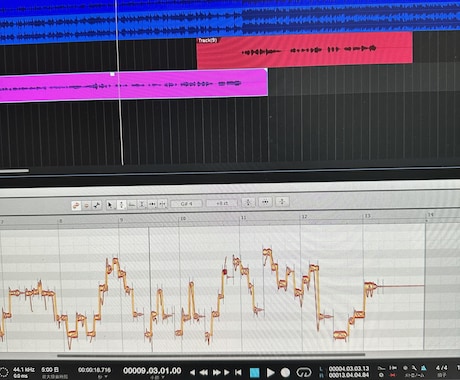Screen dimensions: 460x380
Task: Click the arrangement horizontal scrollbar
Action: coord(14,171)
